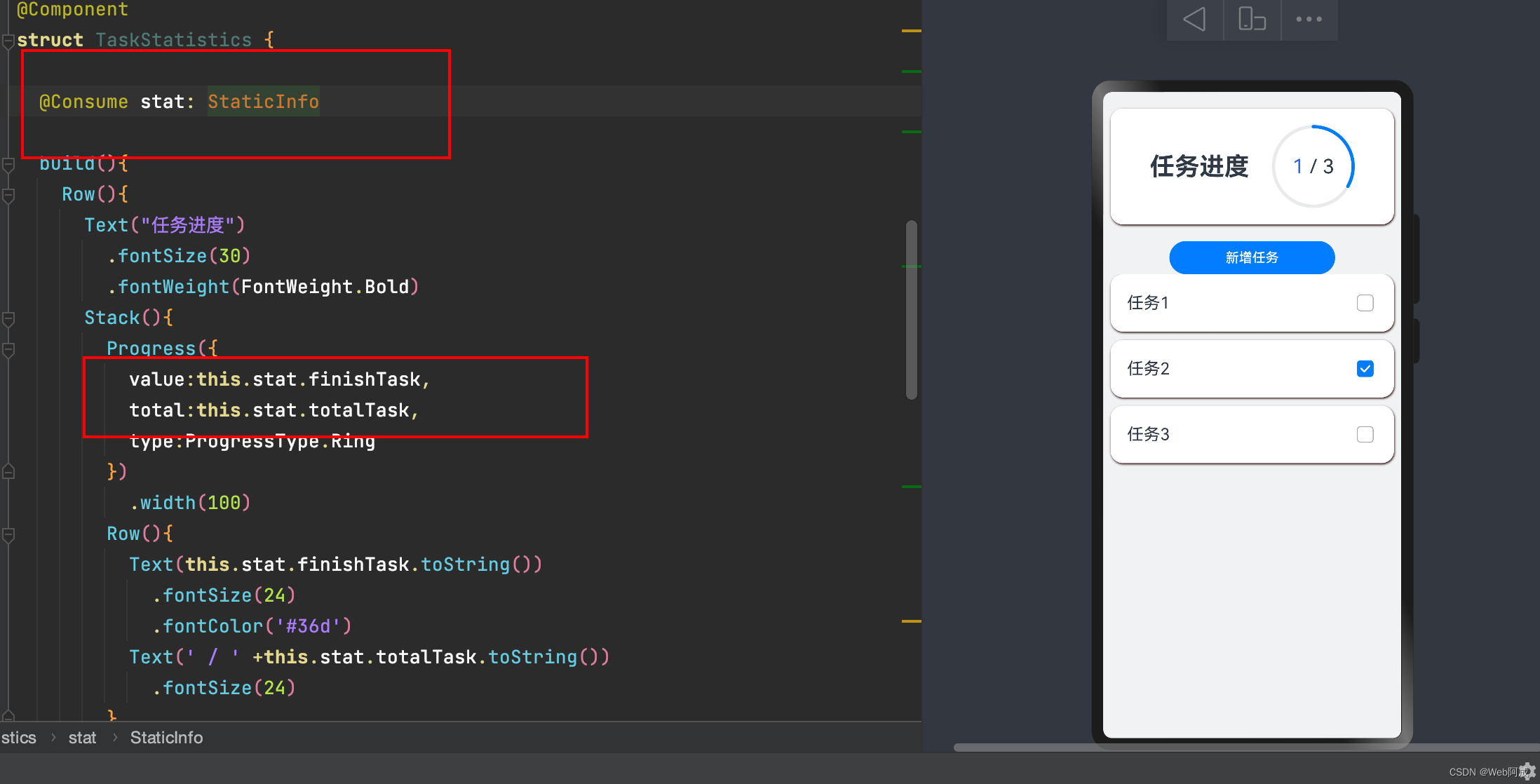Click the 1 / 3 progress ring

click(x=1313, y=166)
